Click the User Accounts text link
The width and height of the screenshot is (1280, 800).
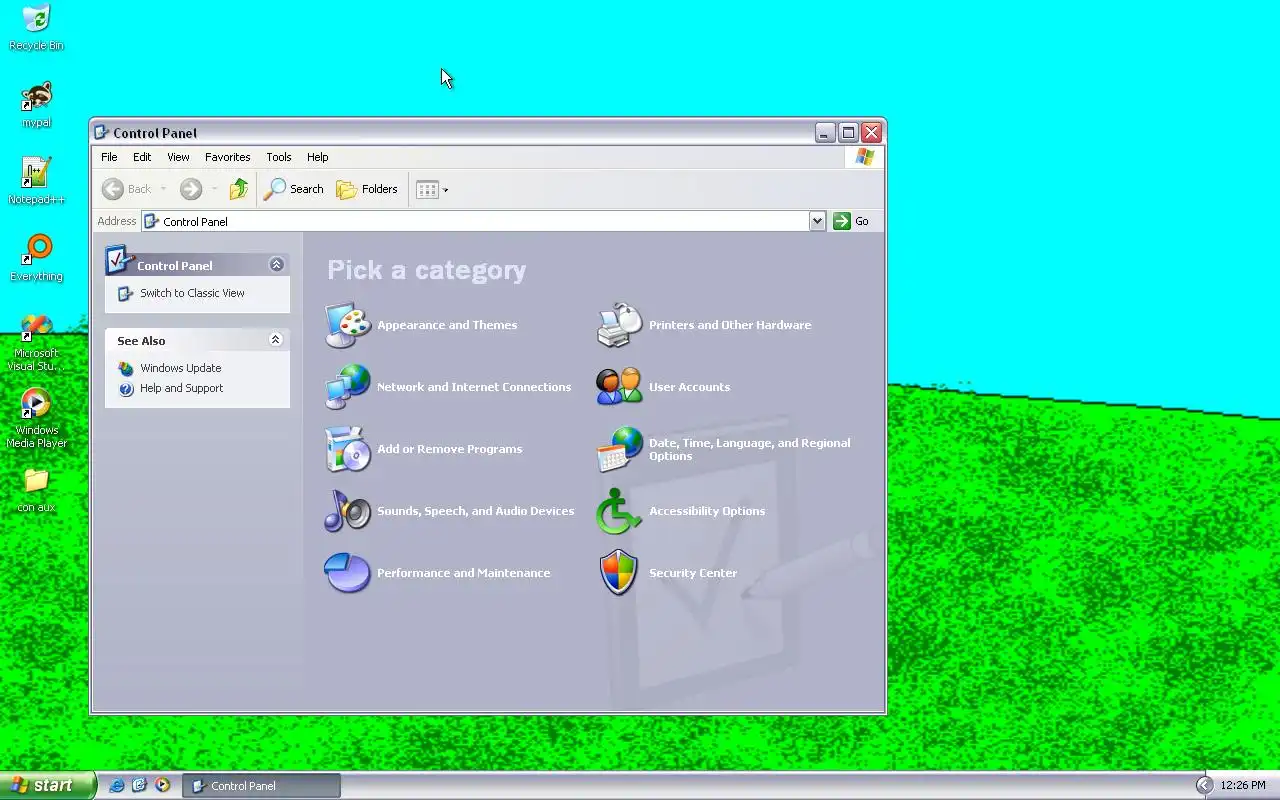pos(690,387)
